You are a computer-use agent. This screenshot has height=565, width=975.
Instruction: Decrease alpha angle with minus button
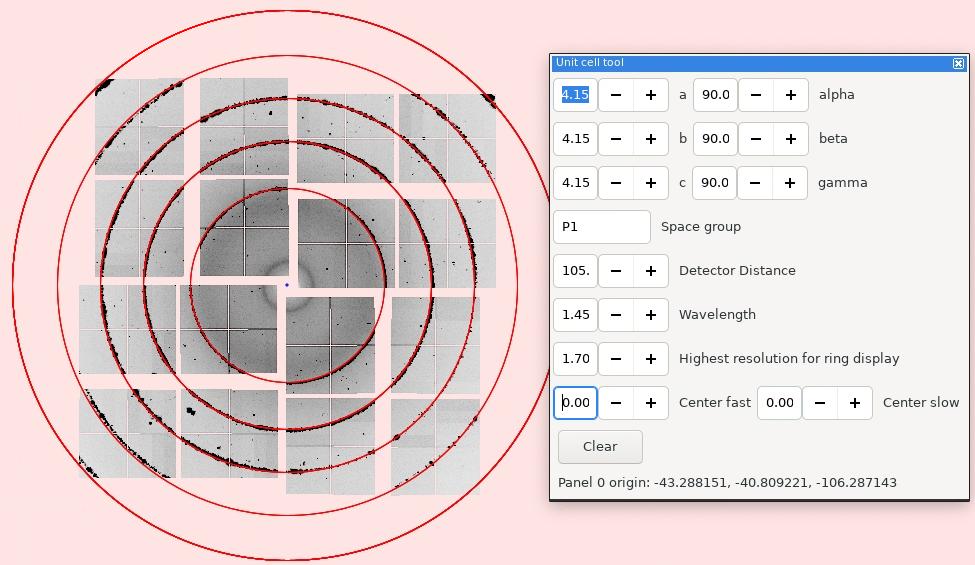point(756,95)
